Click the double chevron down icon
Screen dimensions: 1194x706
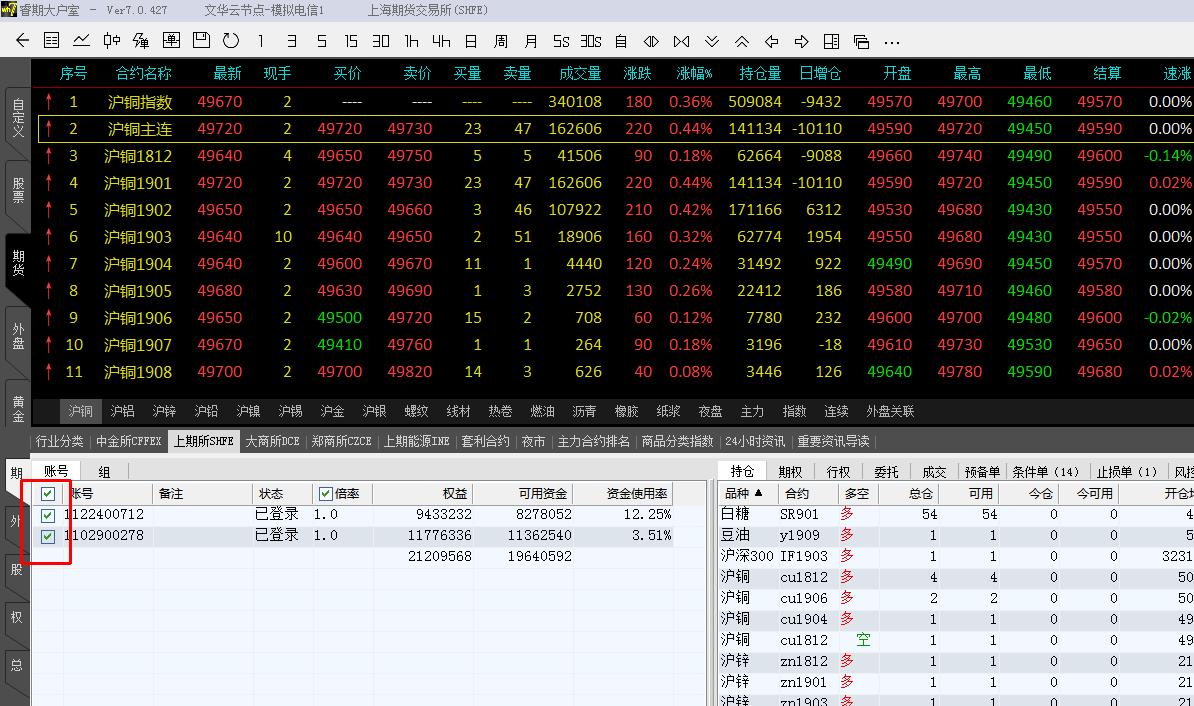[712, 41]
